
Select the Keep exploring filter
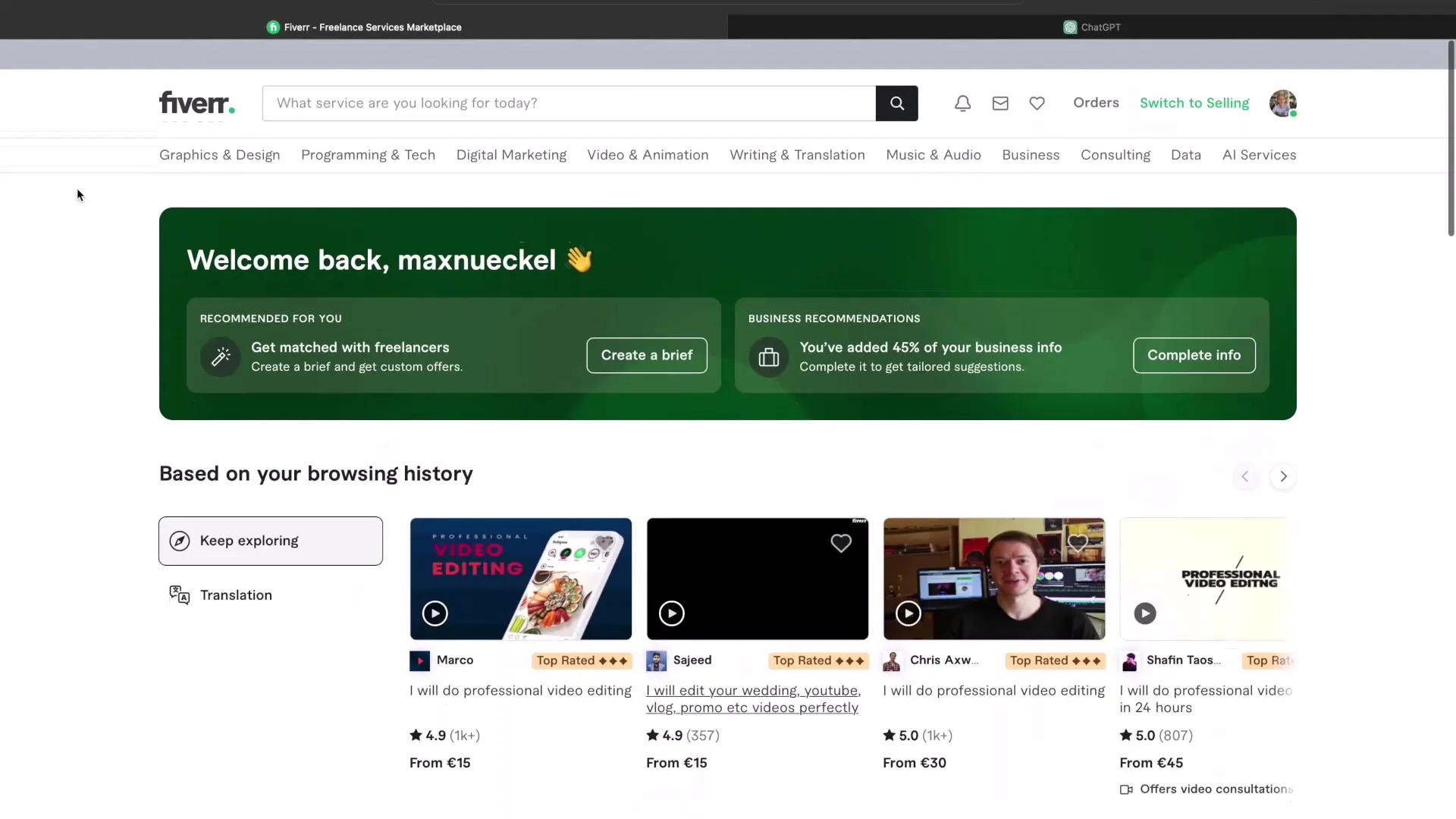(271, 541)
